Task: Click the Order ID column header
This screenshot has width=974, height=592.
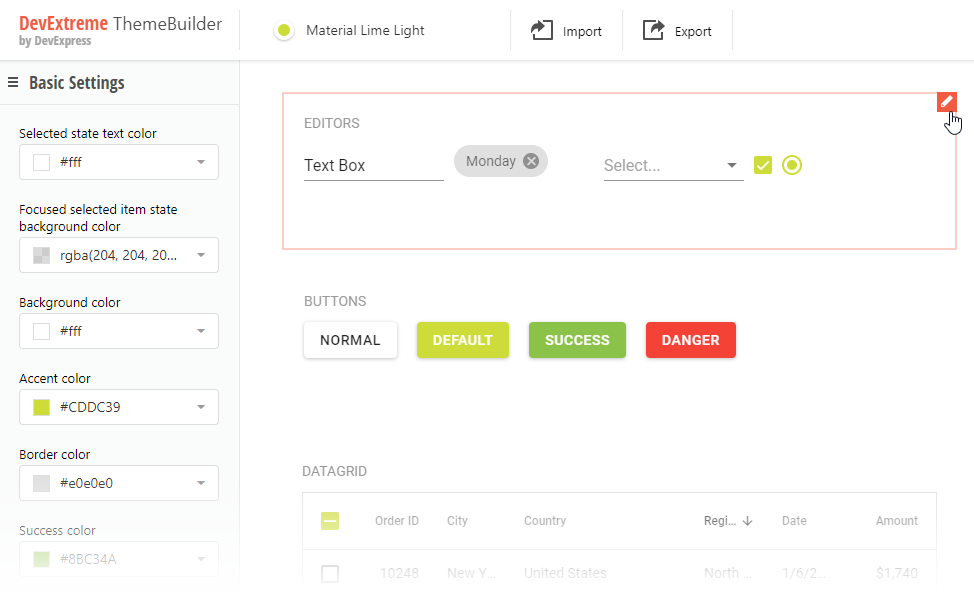Action: (x=397, y=521)
